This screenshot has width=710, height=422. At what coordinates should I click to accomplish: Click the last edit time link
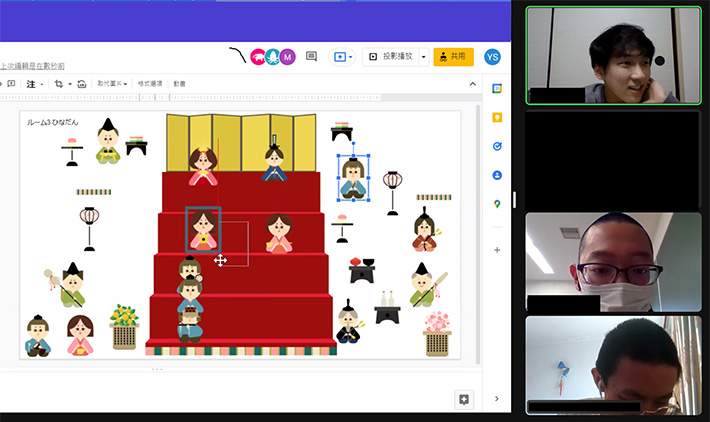pyautogui.click(x=32, y=66)
